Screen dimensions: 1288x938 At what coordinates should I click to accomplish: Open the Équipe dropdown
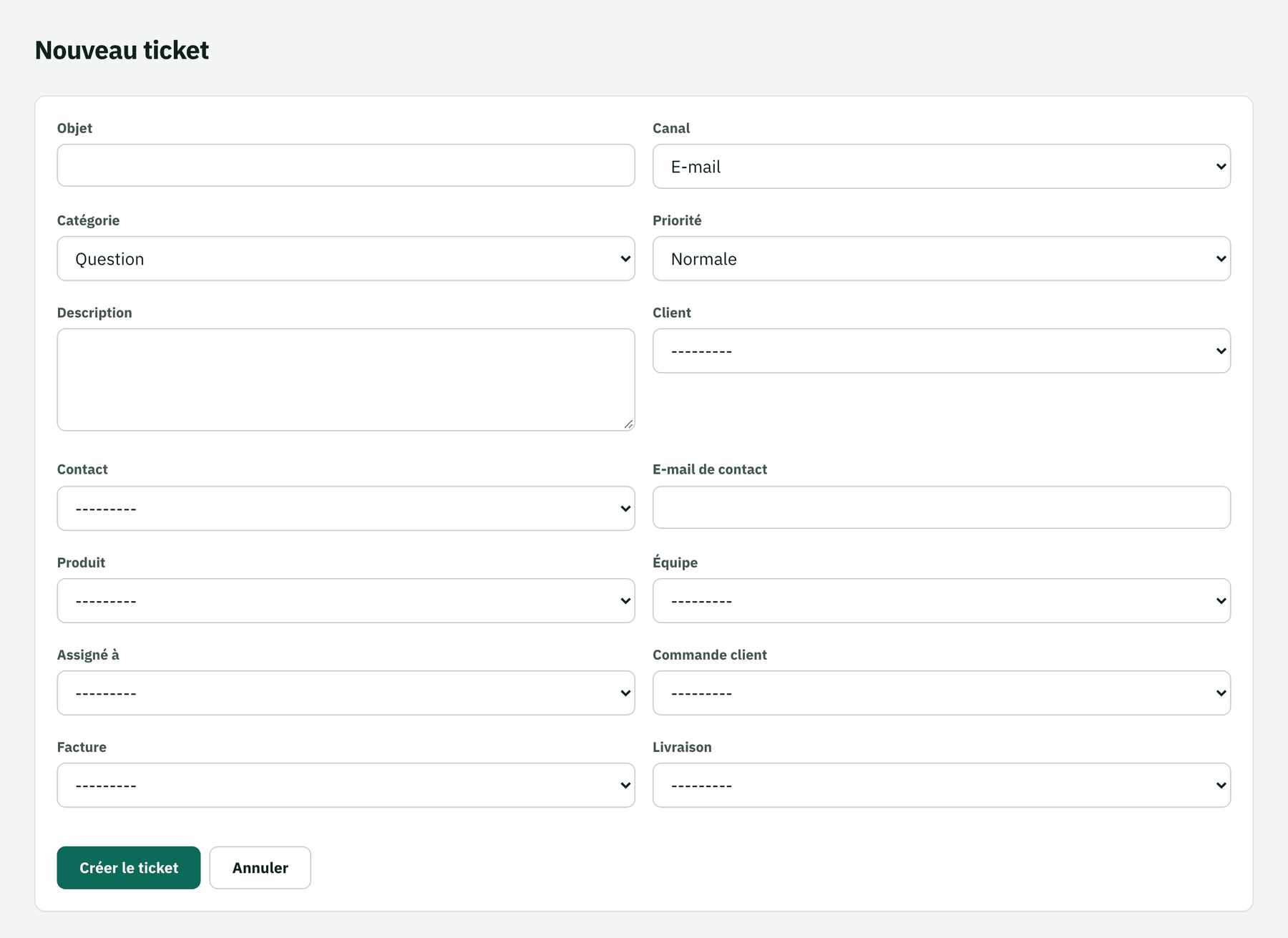(x=941, y=601)
